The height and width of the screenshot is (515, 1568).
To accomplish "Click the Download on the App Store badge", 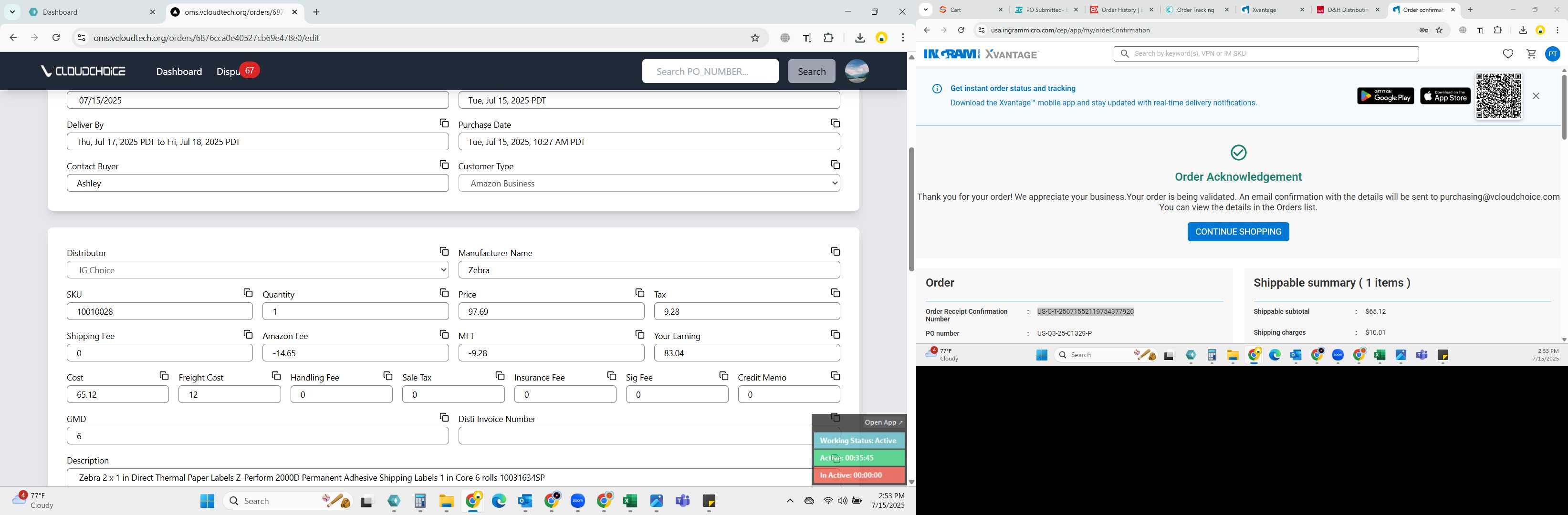I will pyautogui.click(x=1444, y=96).
